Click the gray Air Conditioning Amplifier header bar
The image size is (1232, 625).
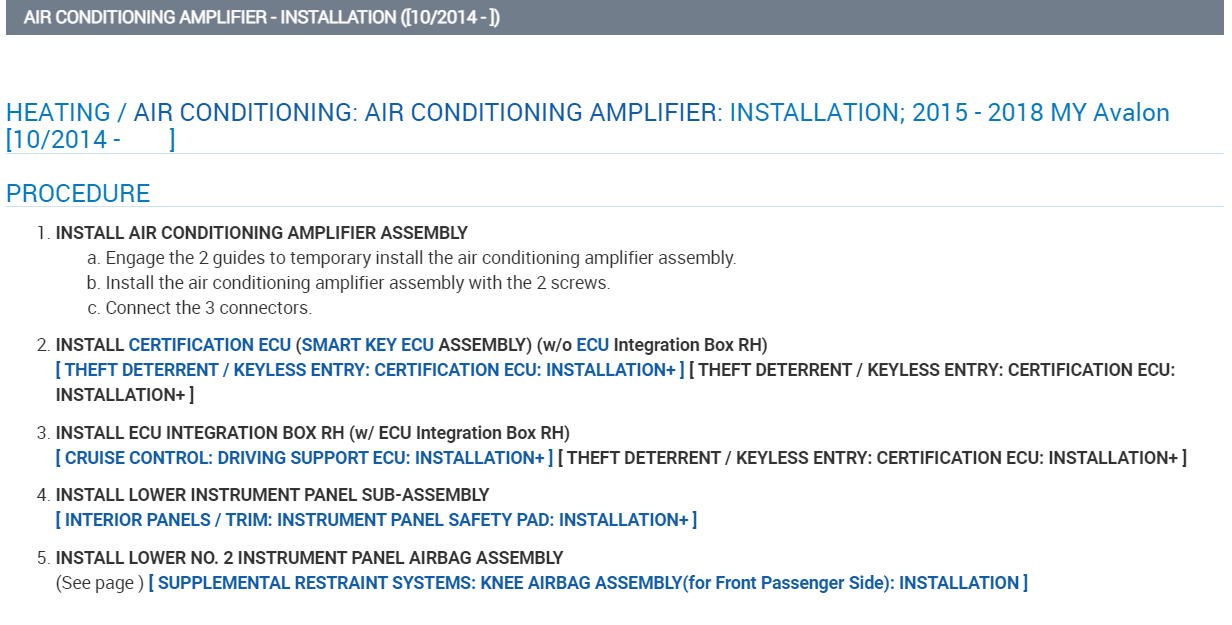click(x=614, y=18)
